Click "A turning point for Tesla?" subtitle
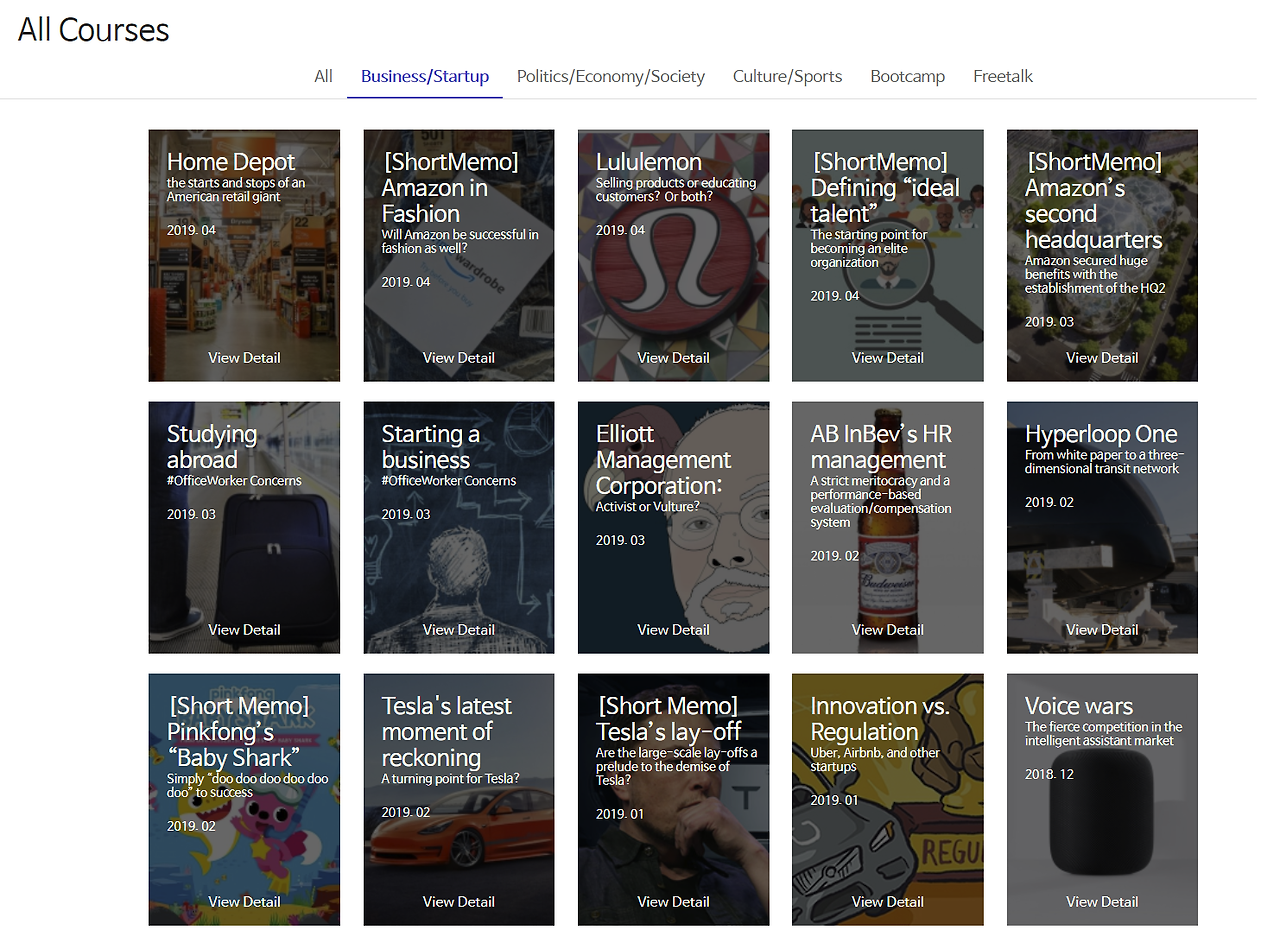The height and width of the screenshot is (930, 1280). pyautogui.click(x=451, y=779)
